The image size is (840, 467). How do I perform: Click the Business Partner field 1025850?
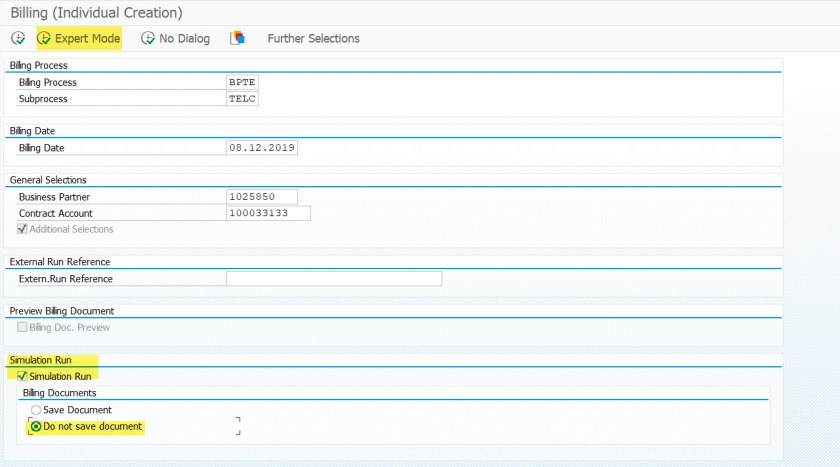262,197
